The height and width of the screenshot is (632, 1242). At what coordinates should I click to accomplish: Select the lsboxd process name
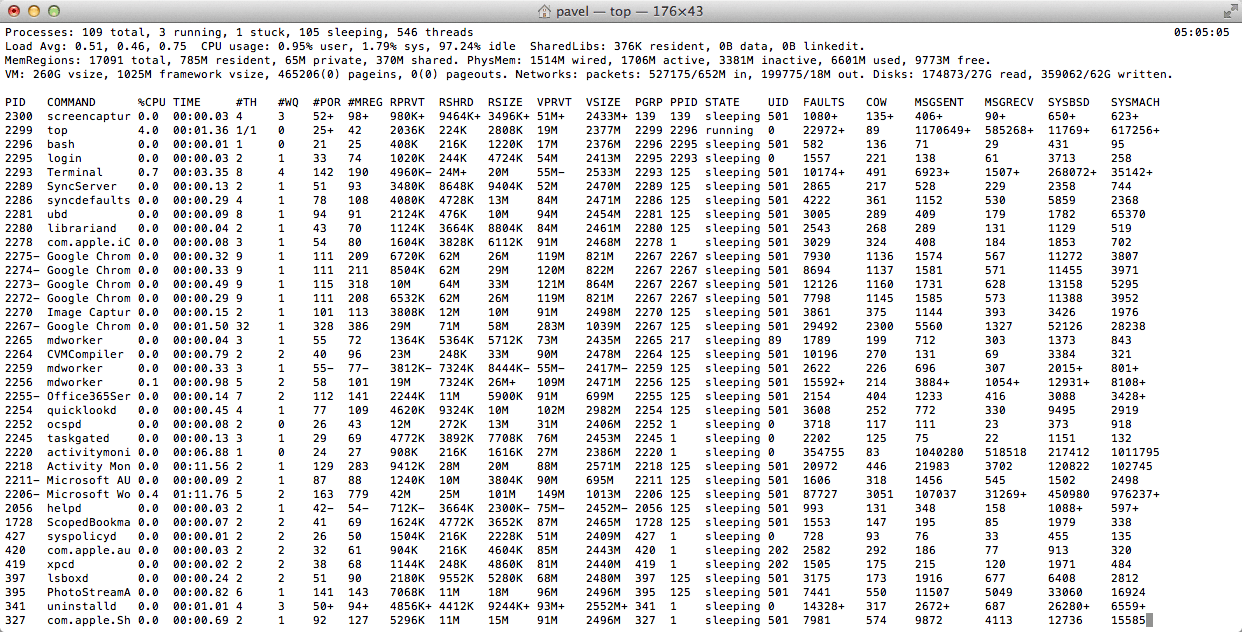68,578
